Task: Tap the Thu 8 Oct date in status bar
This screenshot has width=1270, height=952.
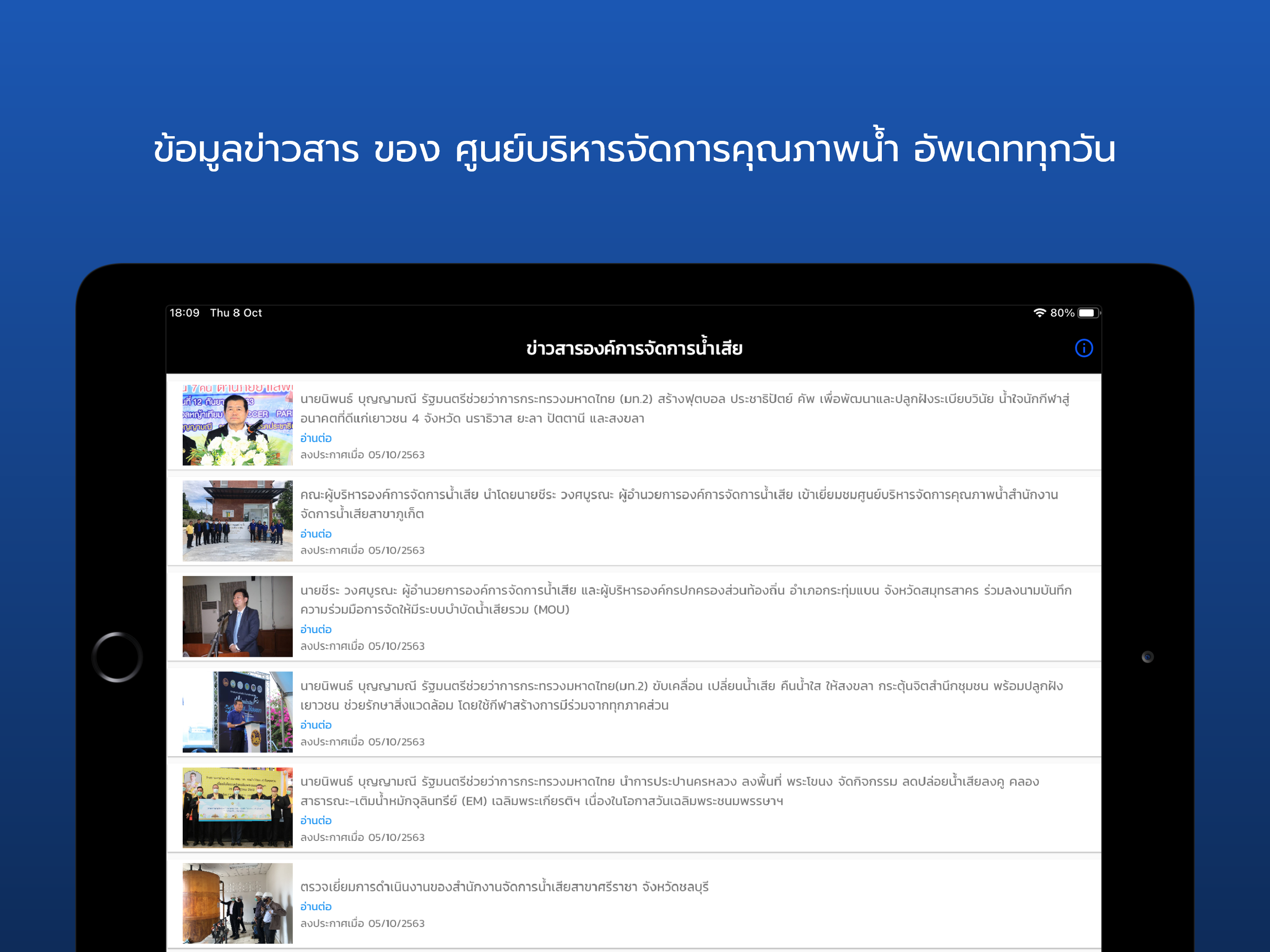Action: pyautogui.click(x=236, y=313)
